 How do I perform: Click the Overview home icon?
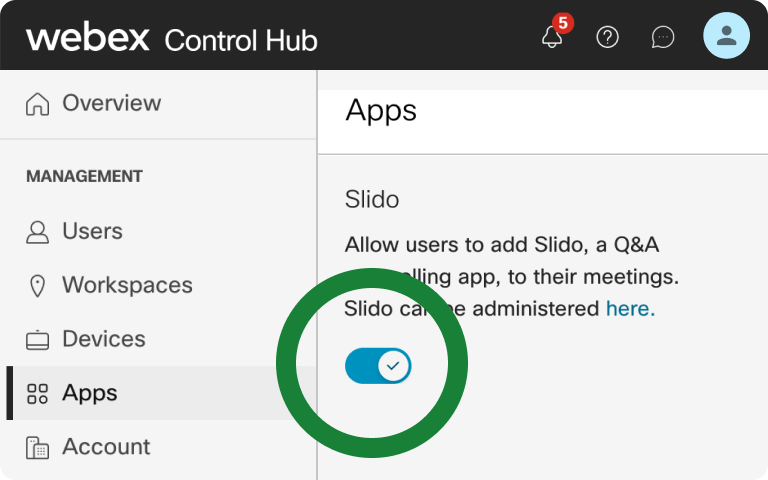point(38,104)
